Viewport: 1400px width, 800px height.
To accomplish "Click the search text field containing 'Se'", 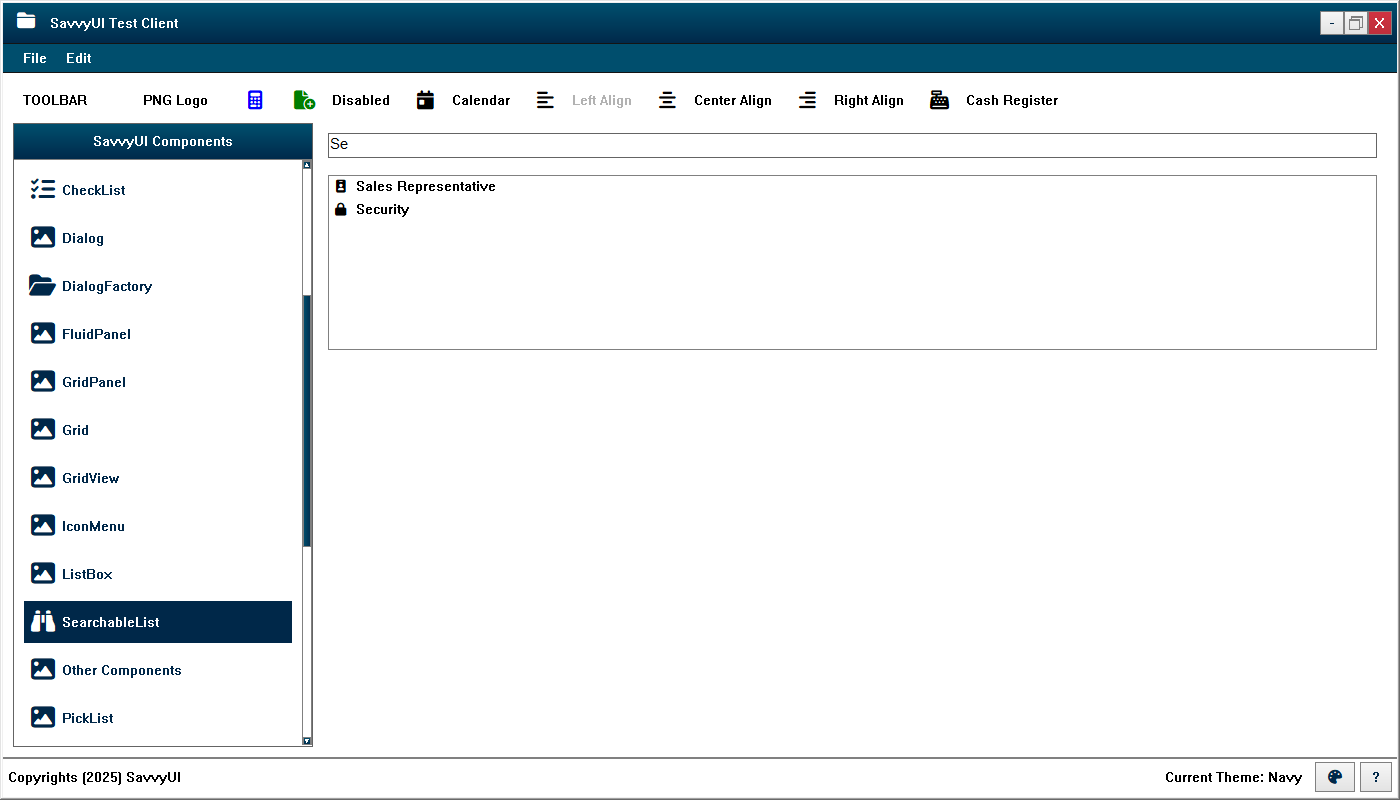I will point(850,145).
